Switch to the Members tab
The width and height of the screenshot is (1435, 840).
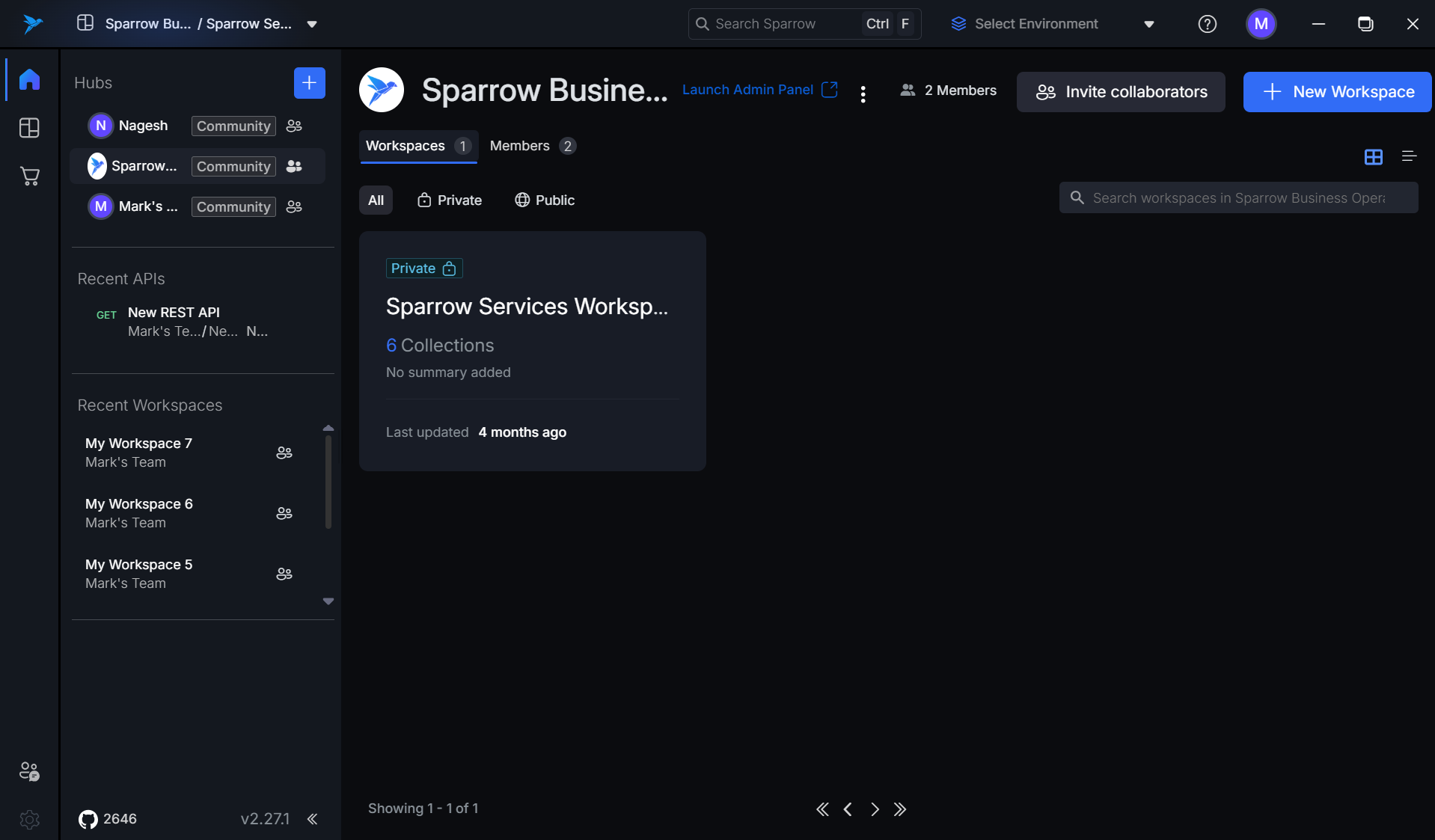point(532,146)
